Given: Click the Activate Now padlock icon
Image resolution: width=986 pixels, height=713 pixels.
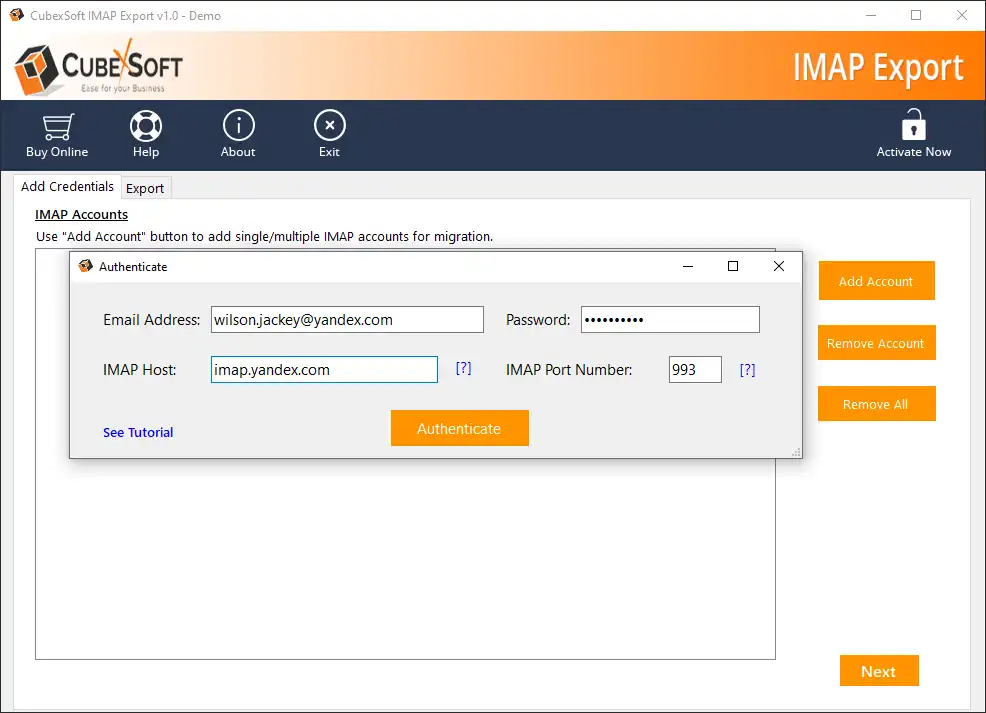Looking at the screenshot, I should click(x=913, y=127).
